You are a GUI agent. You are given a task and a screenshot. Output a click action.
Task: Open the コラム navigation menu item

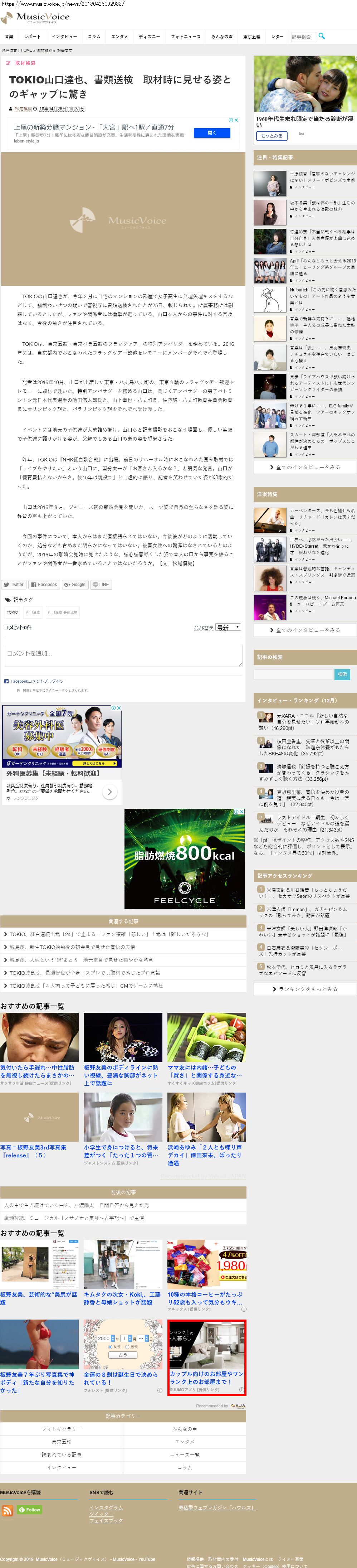click(94, 37)
